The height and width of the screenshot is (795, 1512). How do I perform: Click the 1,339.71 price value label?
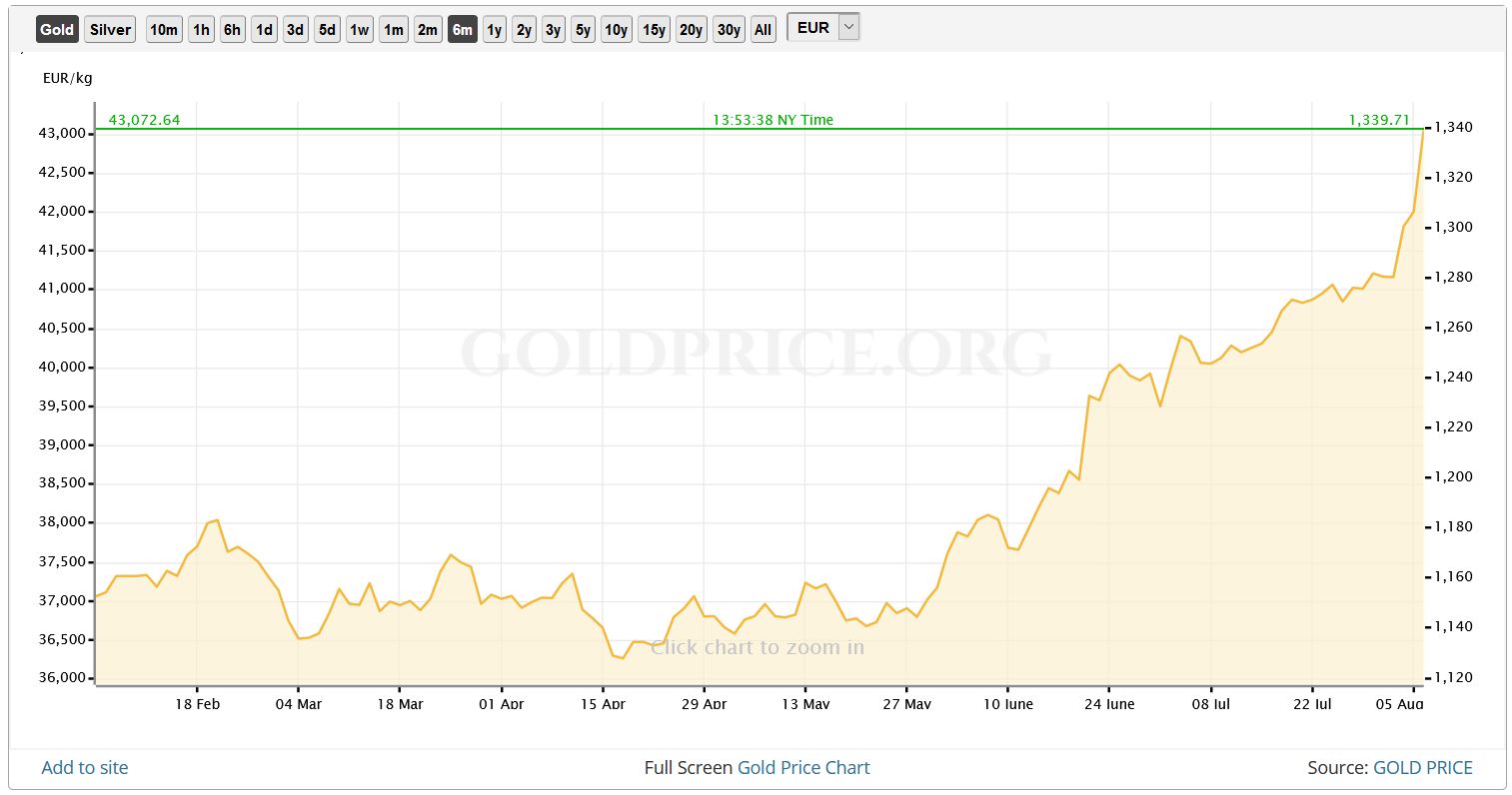click(x=1379, y=120)
